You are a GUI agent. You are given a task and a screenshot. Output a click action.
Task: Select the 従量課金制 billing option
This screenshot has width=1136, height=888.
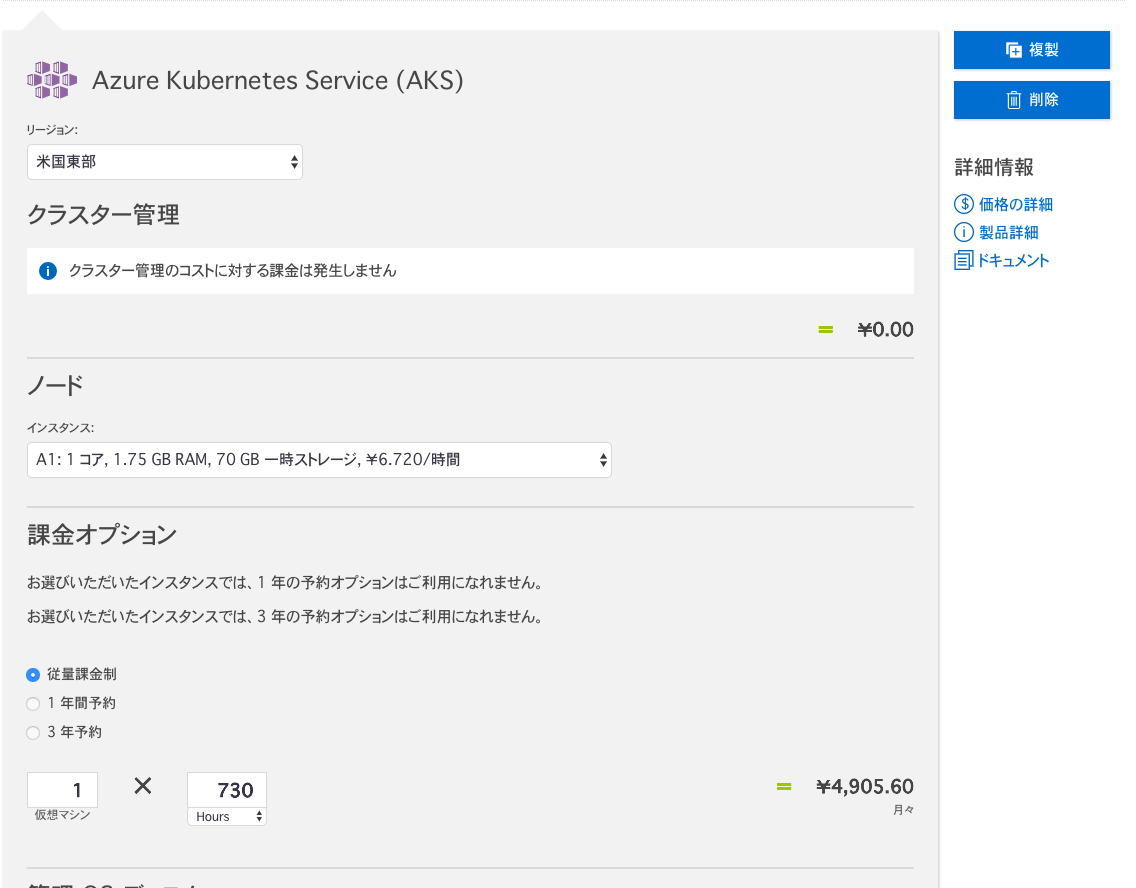(x=32, y=674)
